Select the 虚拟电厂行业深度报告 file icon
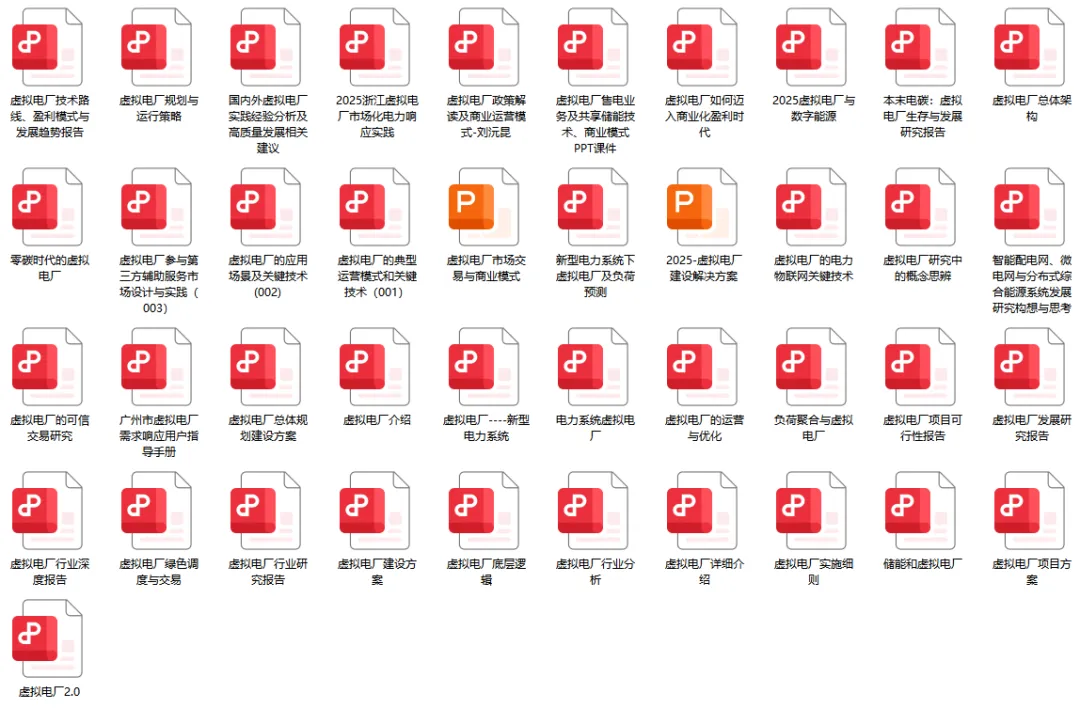This screenshot has width=1080, height=709. (x=48, y=511)
